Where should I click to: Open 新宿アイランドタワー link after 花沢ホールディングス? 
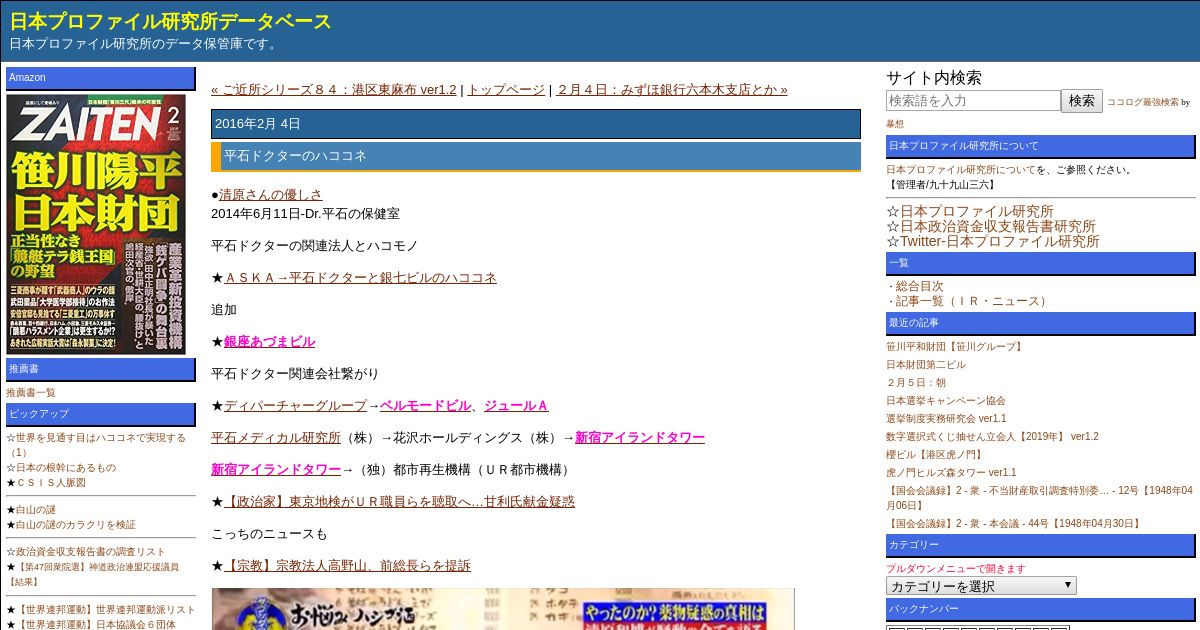pos(640,437)
